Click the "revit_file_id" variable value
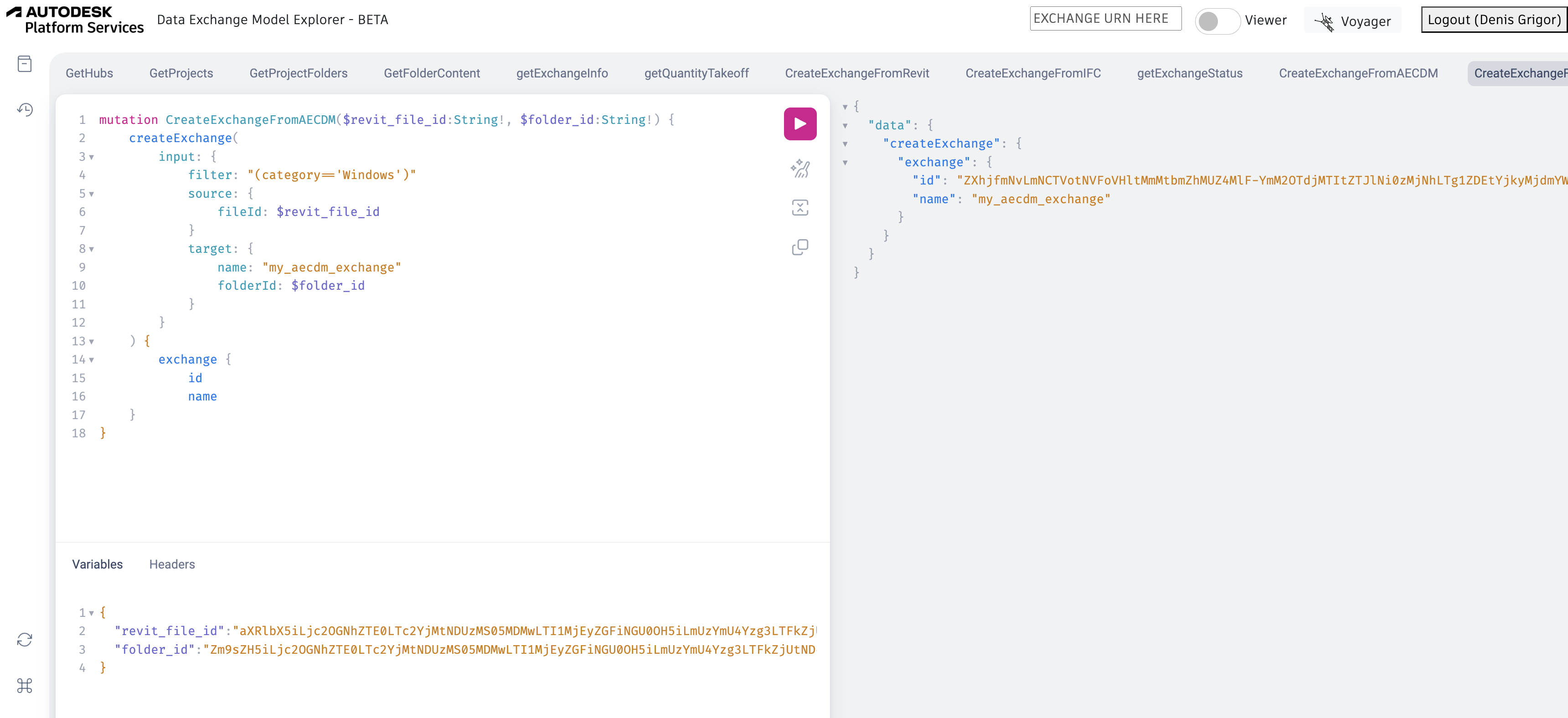Screen dimensions: 1568x718 click(525, 631)
